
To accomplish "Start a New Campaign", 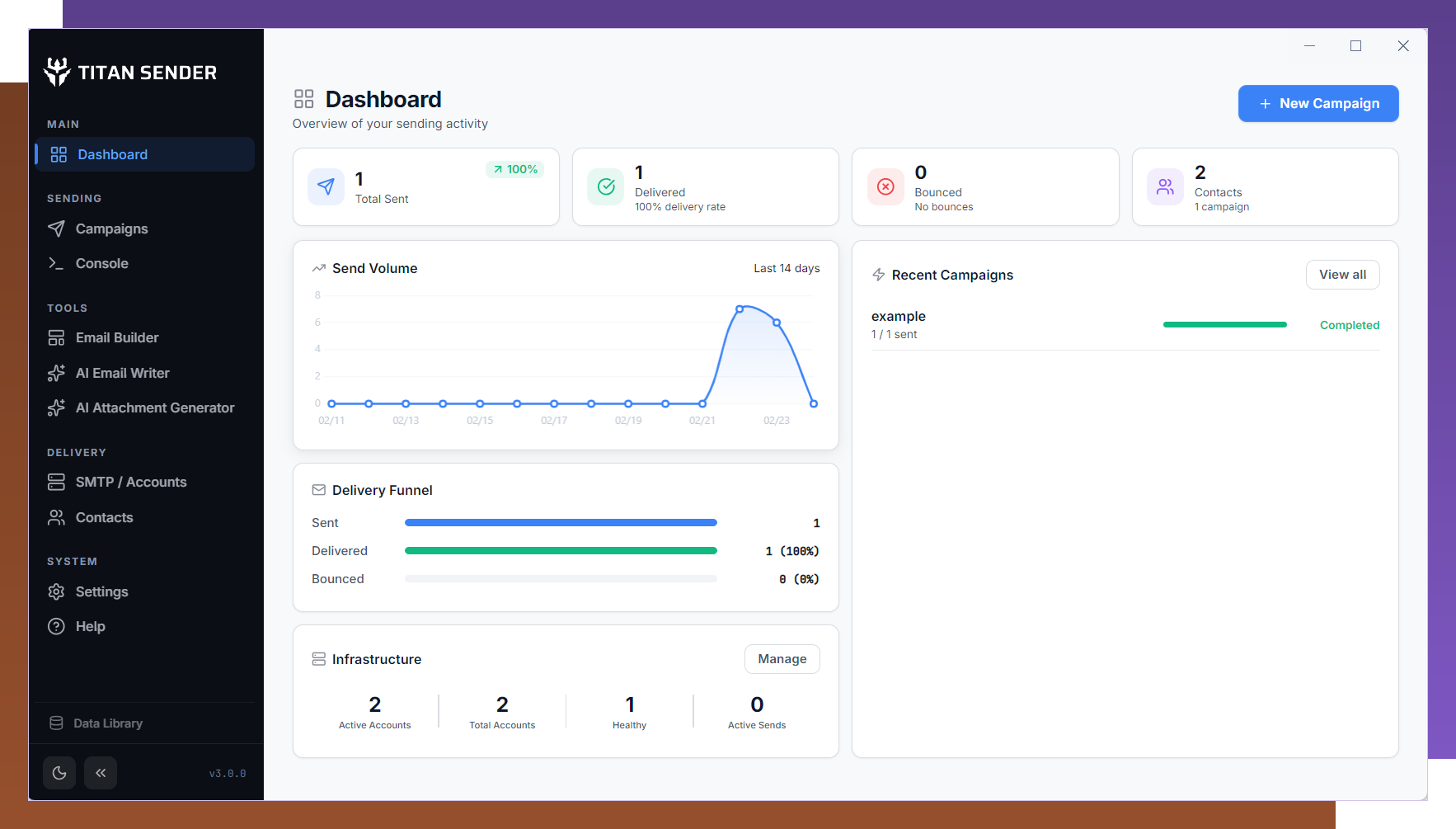I will pos(1317,103).
